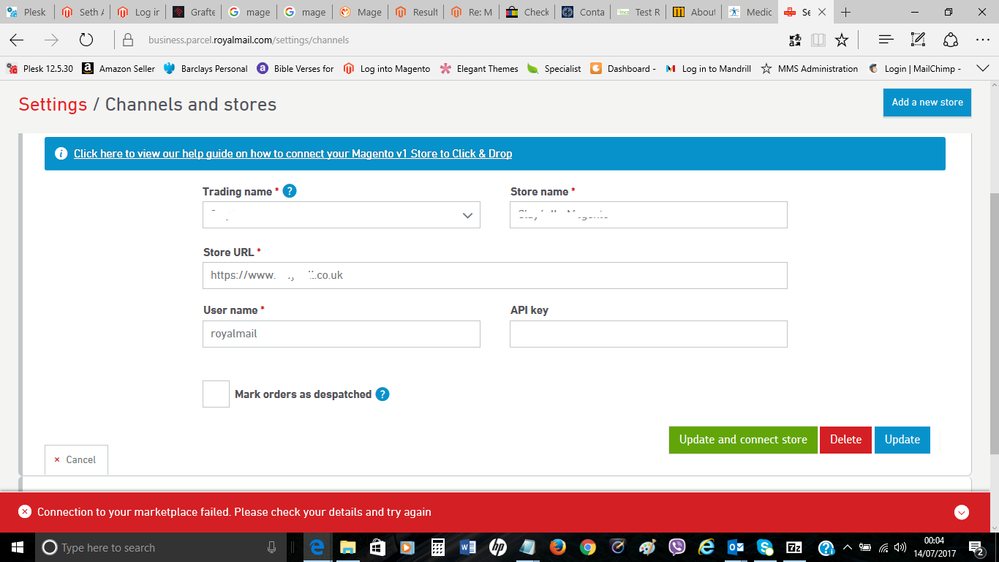The height and width of the screenshot is (562, 999).
Task: Open the Elegant Themes bookmark
Action: pos(479,68)
